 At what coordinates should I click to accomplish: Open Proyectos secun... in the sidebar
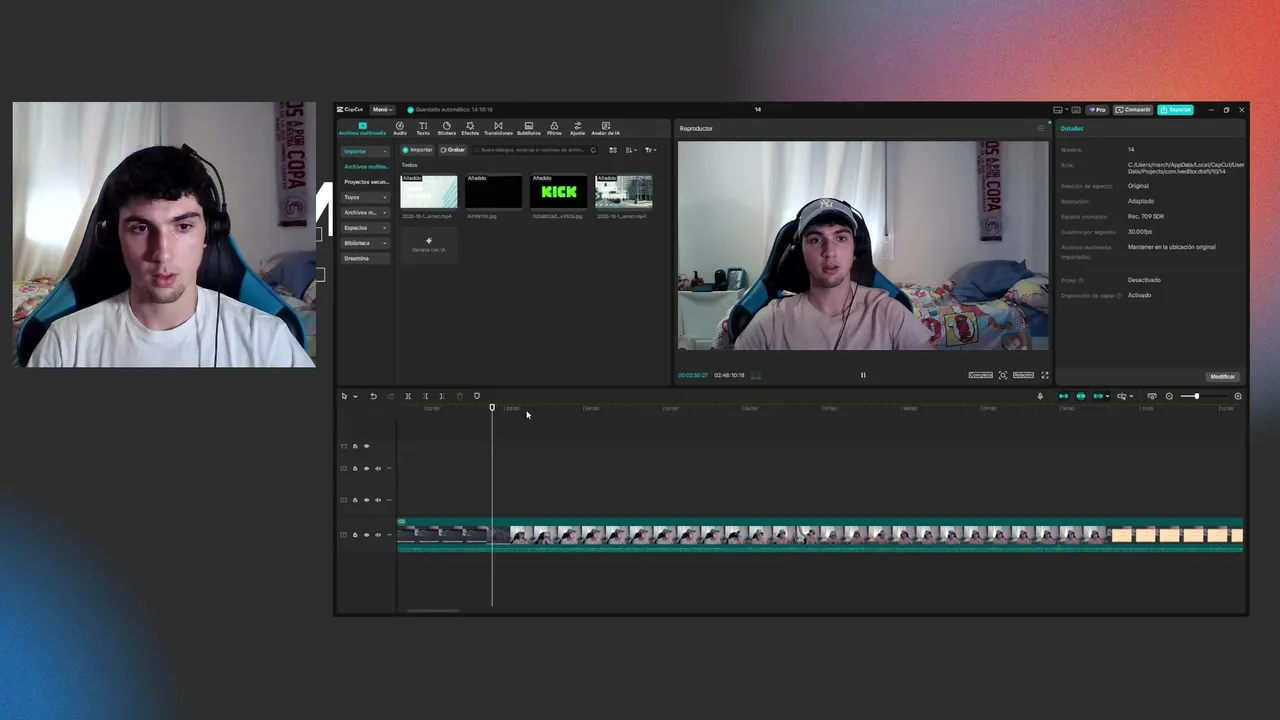tap(365, 182)
